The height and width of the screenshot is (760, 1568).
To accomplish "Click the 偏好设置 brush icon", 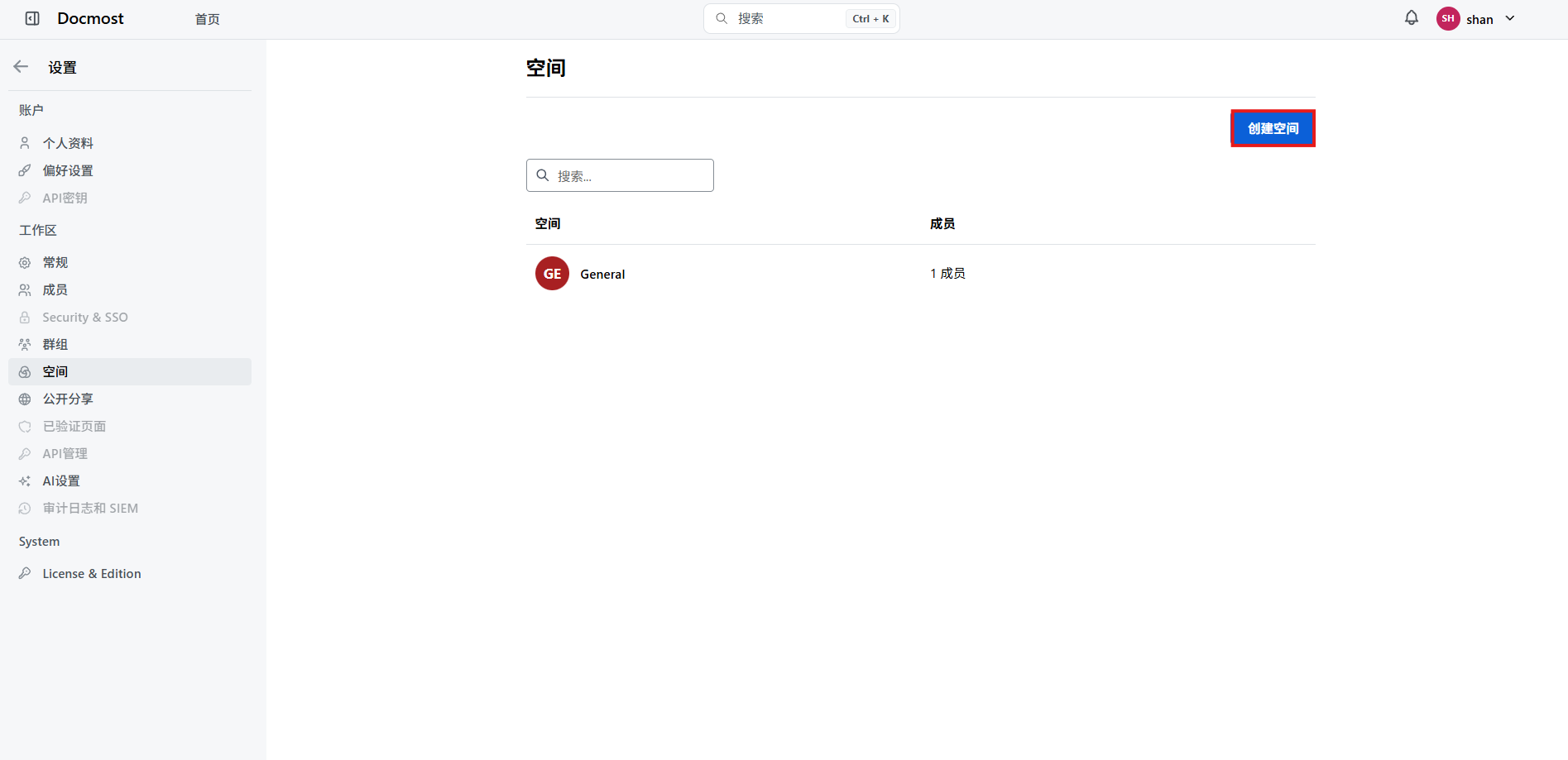I will (x=25, y=170).
